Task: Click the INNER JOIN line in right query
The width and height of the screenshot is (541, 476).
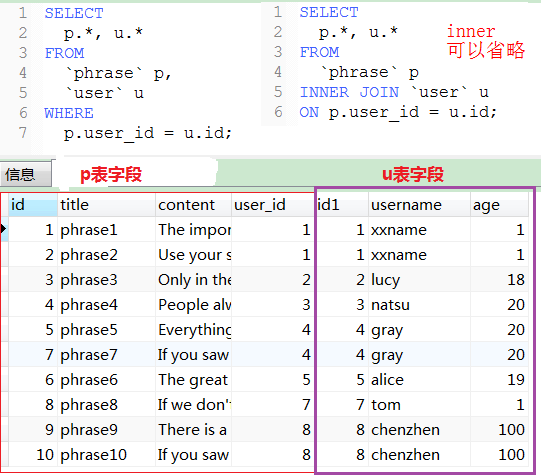Action: click(394, 92)
